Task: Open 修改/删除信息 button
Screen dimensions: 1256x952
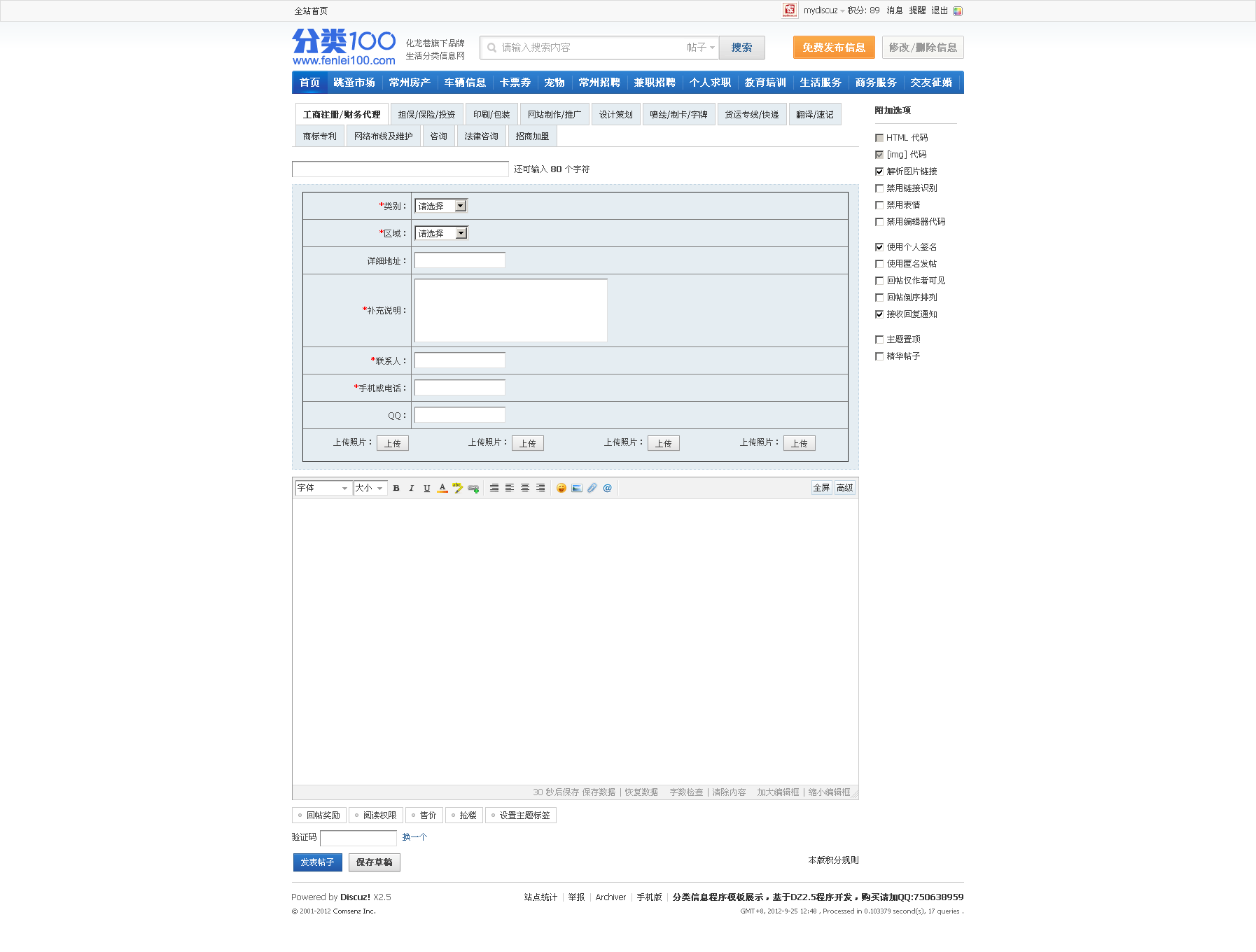Action: pos(923,48)
